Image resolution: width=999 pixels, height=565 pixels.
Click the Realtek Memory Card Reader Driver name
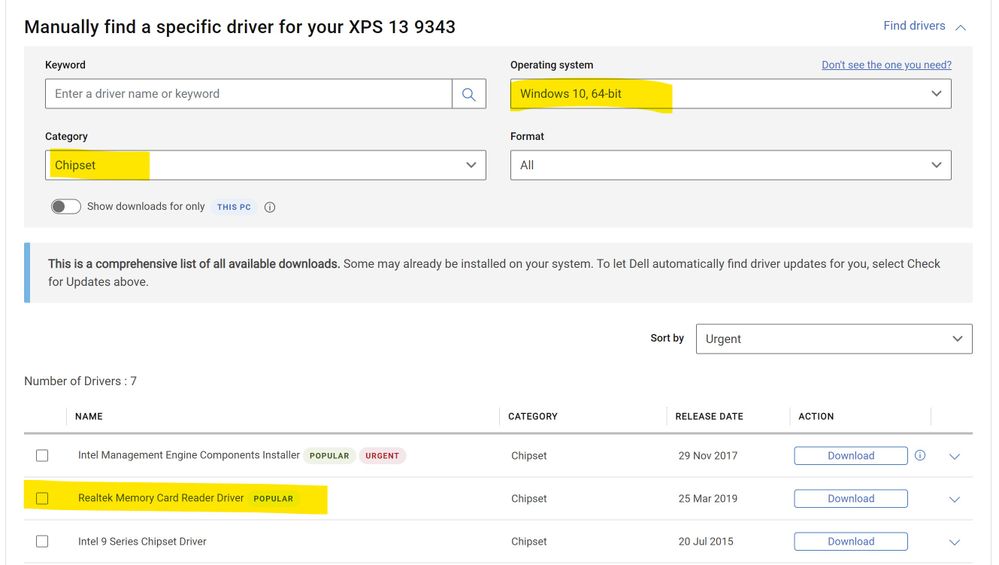[x=161, y=498]
